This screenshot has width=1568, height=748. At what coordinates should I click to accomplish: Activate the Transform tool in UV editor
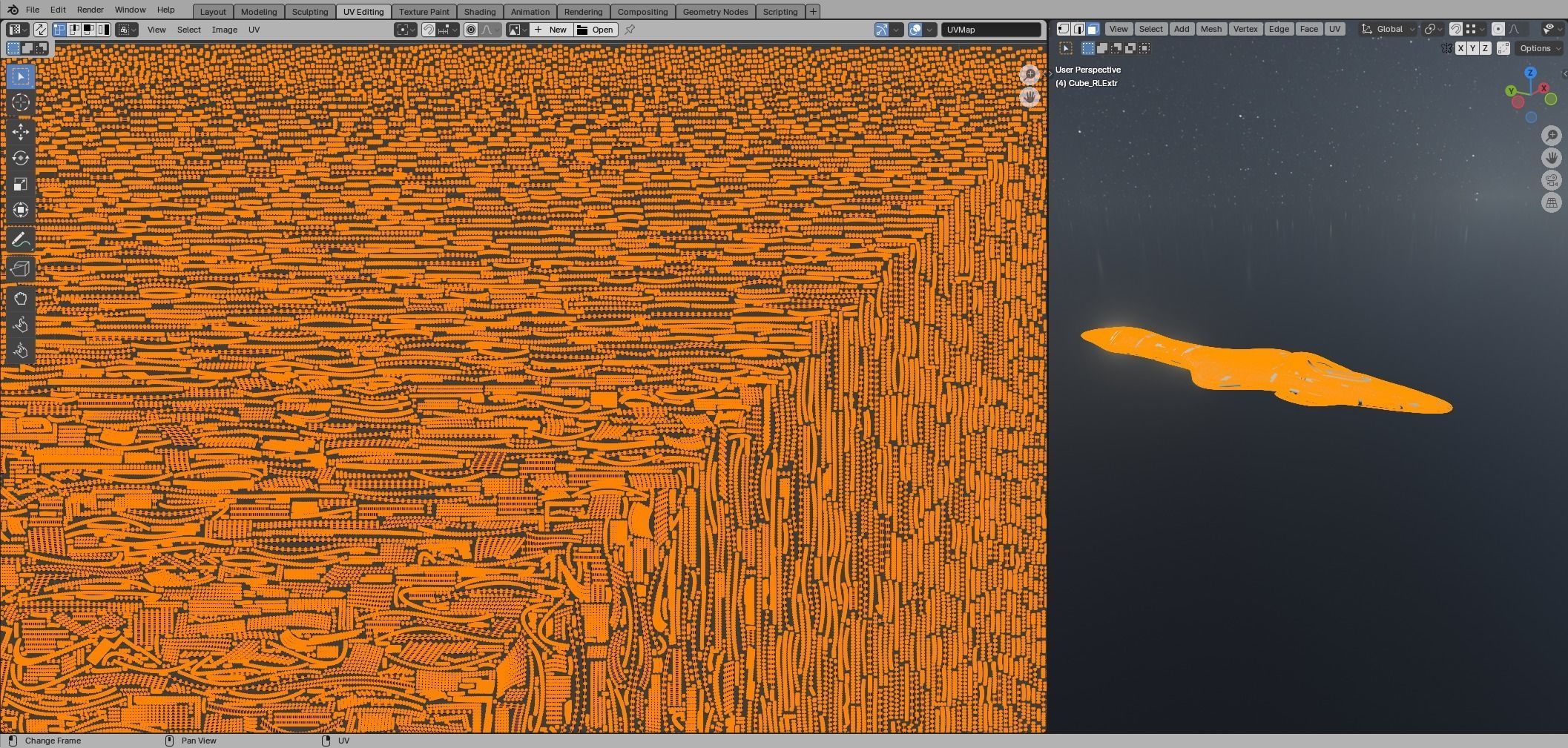tap(21, 210)
